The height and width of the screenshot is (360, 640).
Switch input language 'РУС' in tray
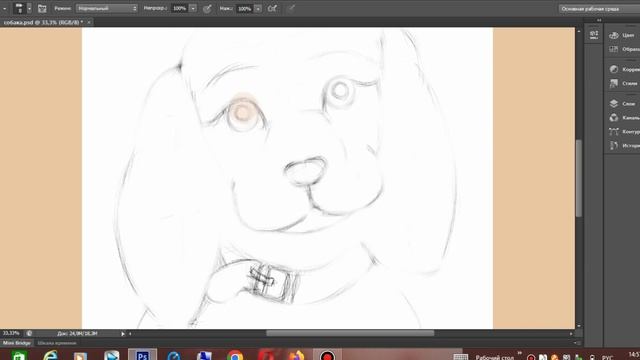pyautogui.click(x=607, y=358)
